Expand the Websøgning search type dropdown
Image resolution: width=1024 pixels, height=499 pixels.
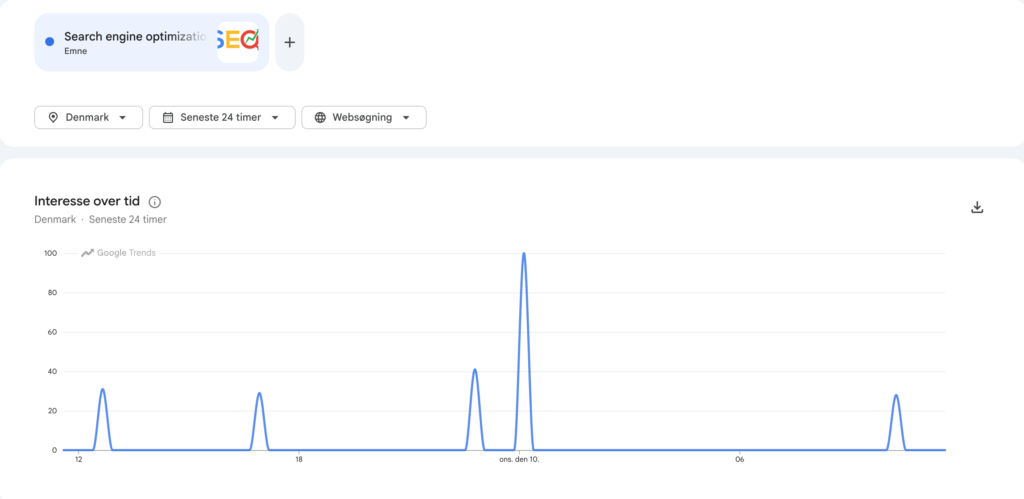pos(364,118)
